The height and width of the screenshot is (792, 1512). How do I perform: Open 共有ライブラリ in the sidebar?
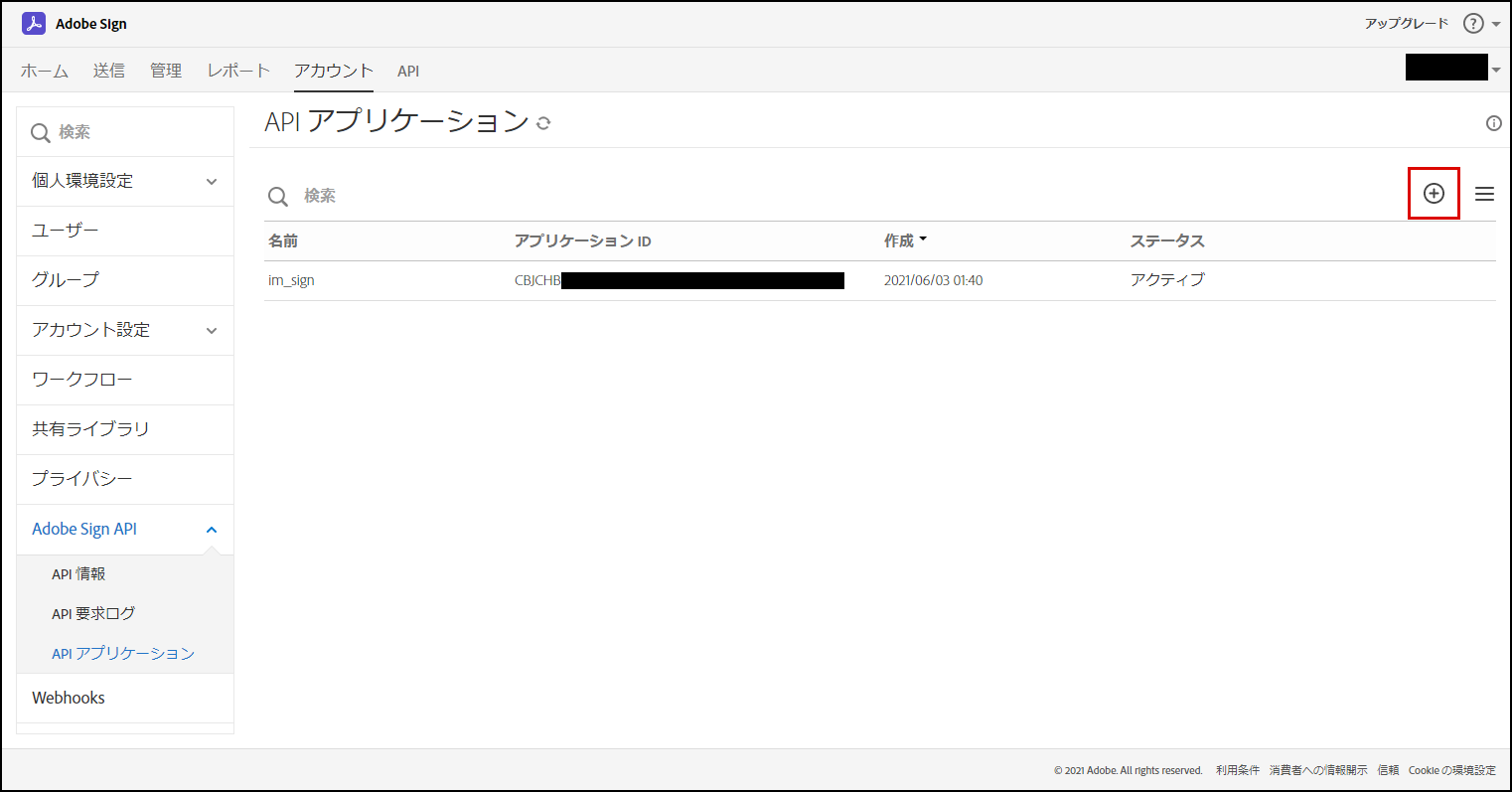(124, 429)
